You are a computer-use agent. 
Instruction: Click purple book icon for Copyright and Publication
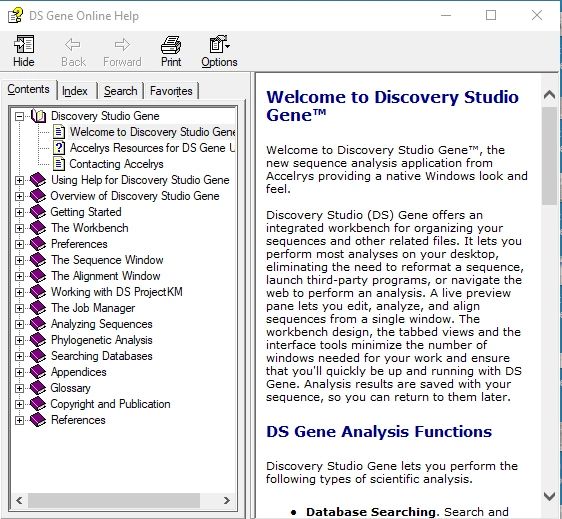38,404
